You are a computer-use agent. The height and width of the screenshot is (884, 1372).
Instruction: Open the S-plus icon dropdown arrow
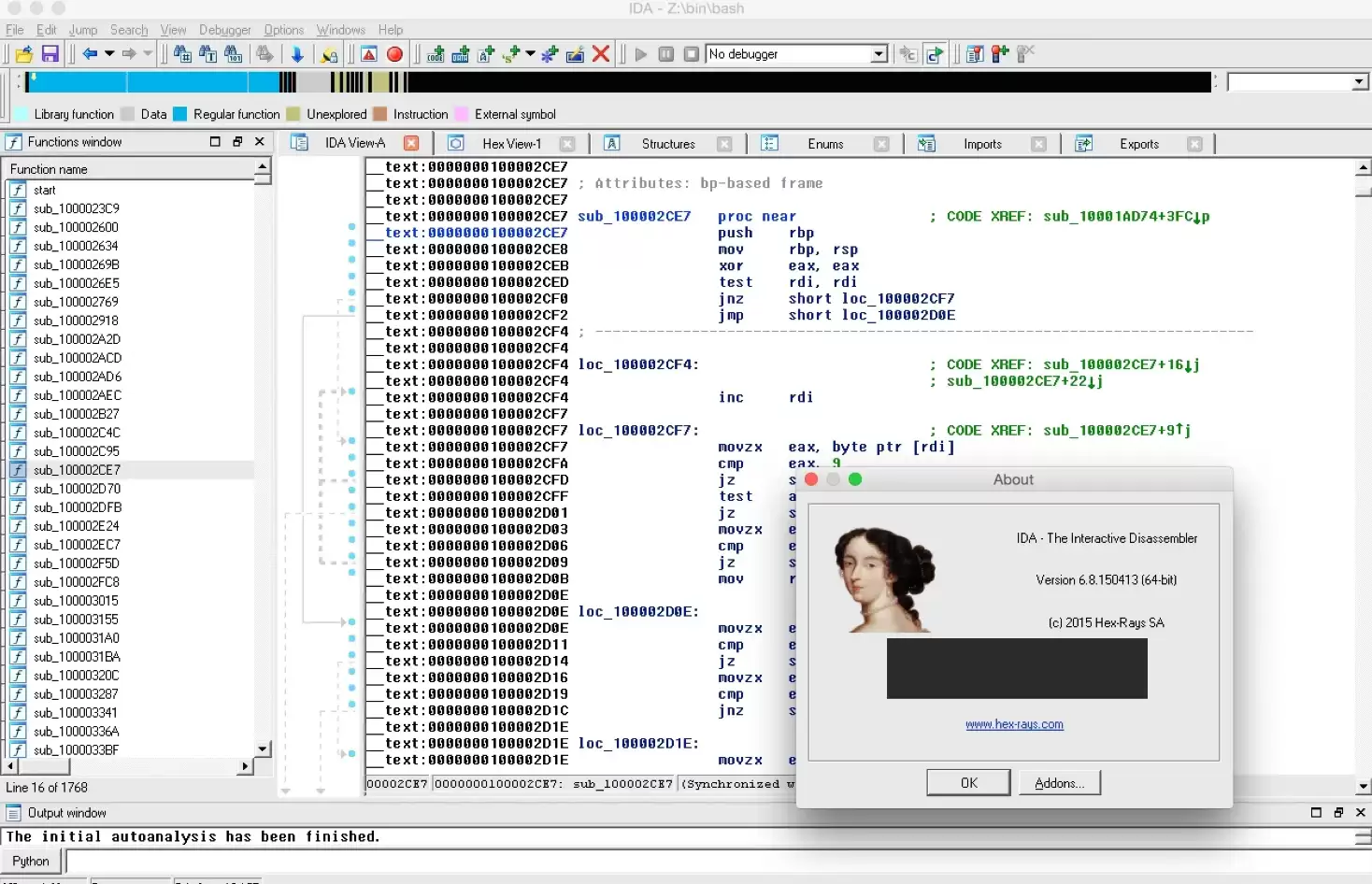click(x=530, y=54)
